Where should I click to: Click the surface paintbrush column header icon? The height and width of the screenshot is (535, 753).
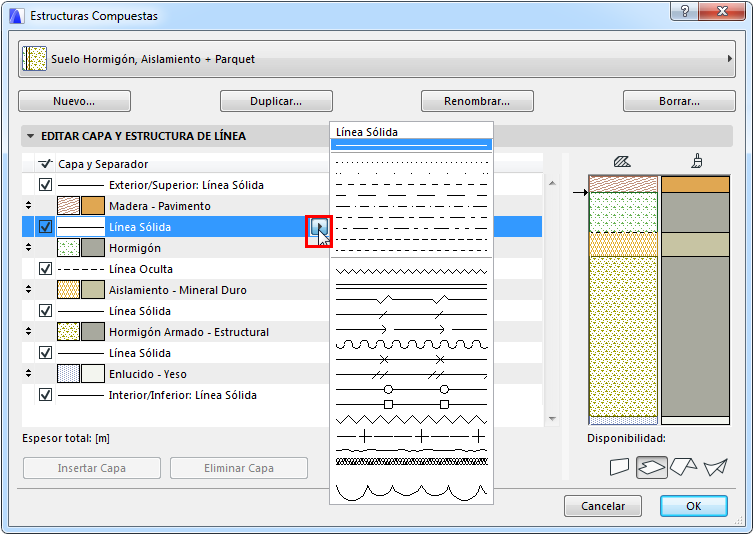coord(696,161)
